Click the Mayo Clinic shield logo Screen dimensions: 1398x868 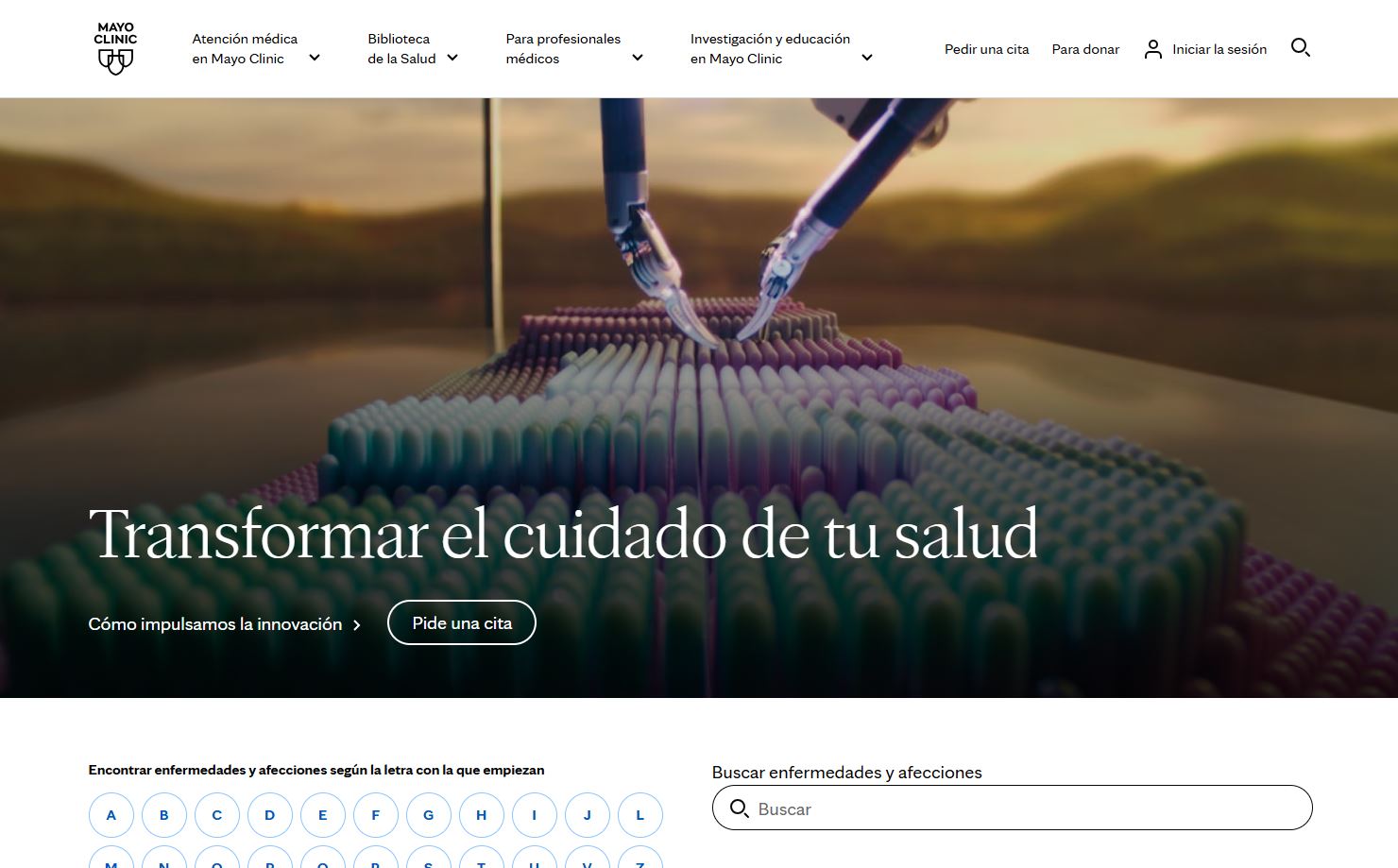(x=115, y=49)
